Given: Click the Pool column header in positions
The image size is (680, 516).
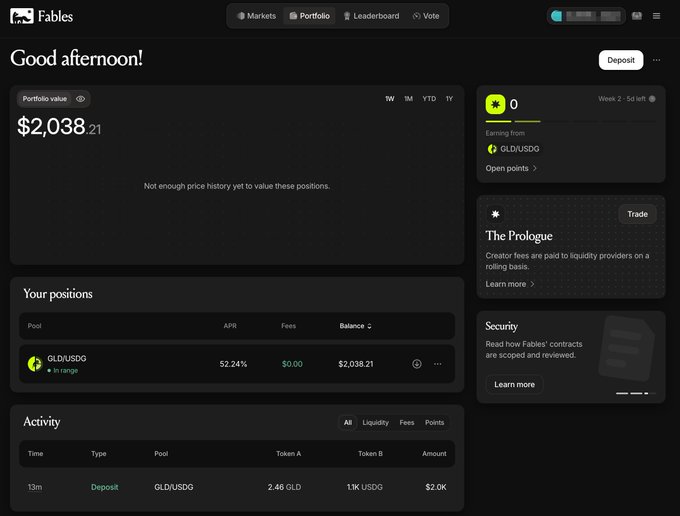Looking at the screenshot, I should pos(34,326).
